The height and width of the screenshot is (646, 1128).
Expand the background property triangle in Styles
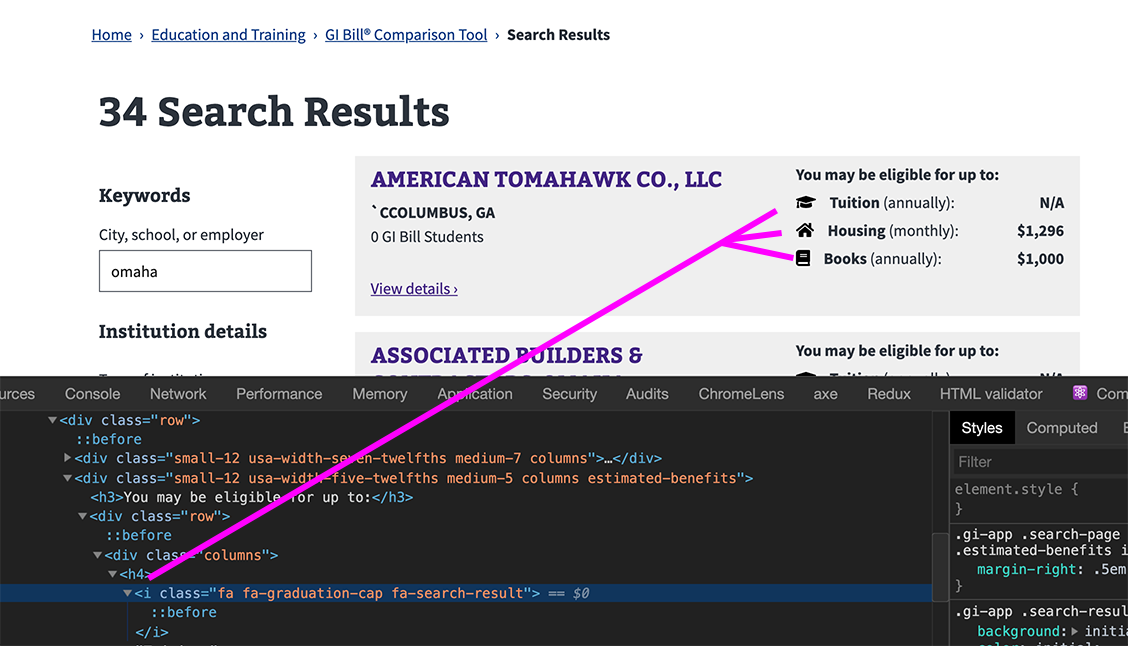point(1075,631)
